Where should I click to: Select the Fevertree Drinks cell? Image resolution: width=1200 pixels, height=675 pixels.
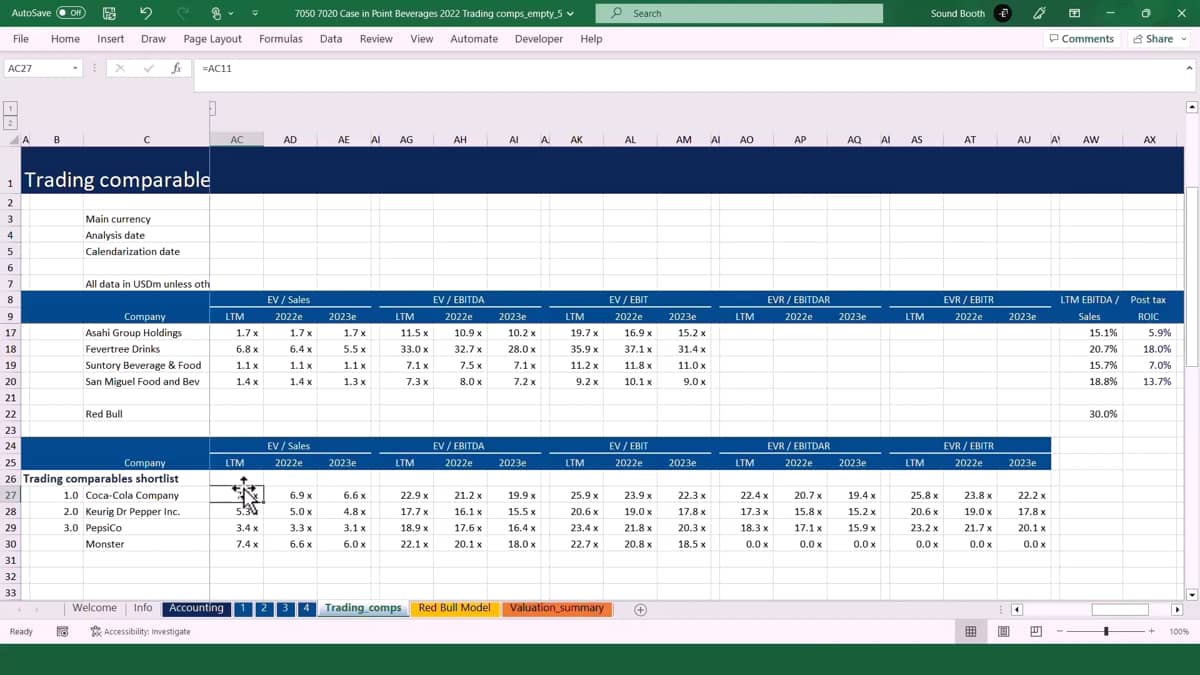145,349
